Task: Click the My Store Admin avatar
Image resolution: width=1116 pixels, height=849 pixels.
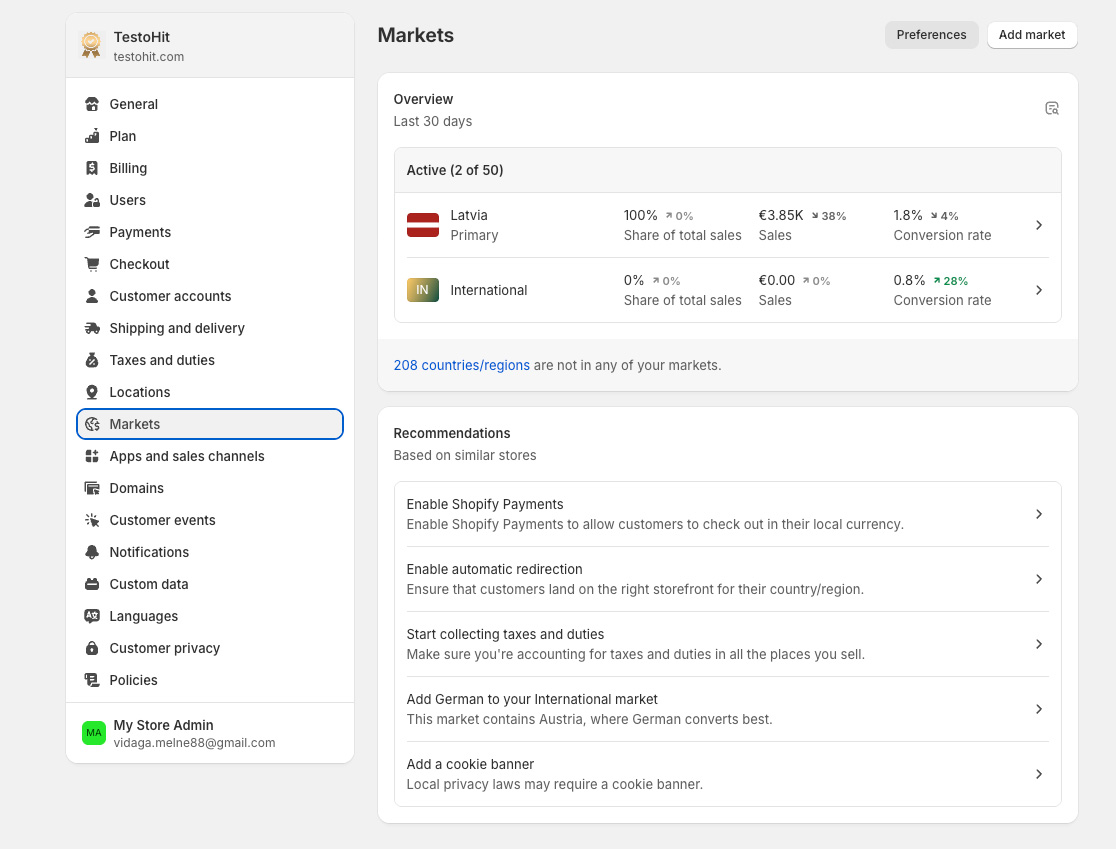Action: coord(94,733)
